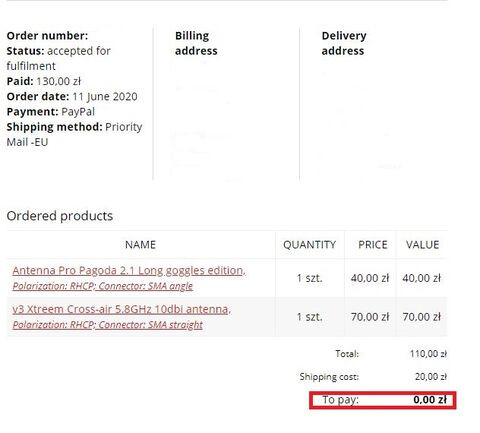
Task: Click the Polarization RHCP SMA straight link
Action: pos(107,325)
